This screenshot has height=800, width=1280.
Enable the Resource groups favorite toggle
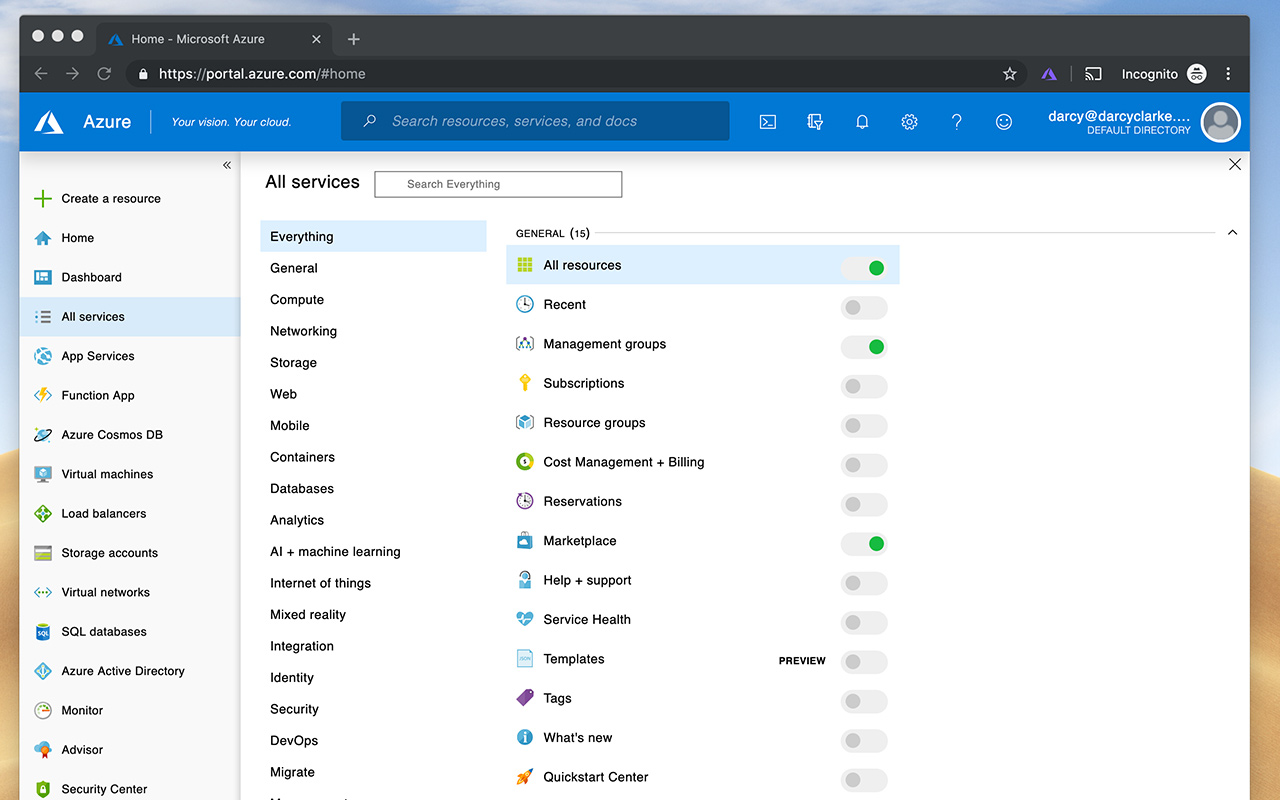point(864,426)
